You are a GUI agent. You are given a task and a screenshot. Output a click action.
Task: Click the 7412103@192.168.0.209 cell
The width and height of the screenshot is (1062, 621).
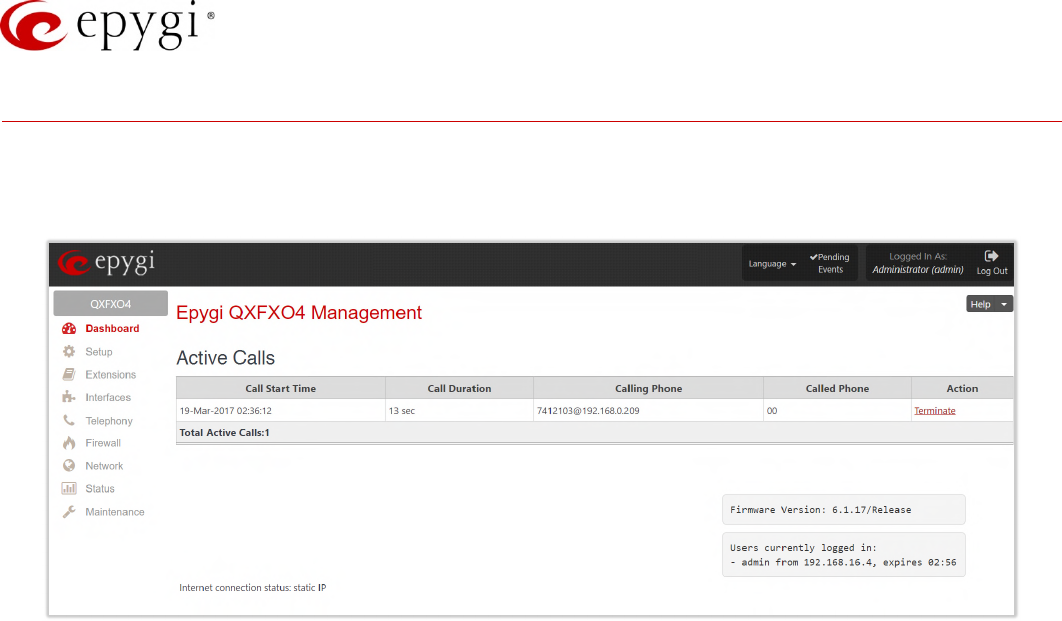[648, 410]
